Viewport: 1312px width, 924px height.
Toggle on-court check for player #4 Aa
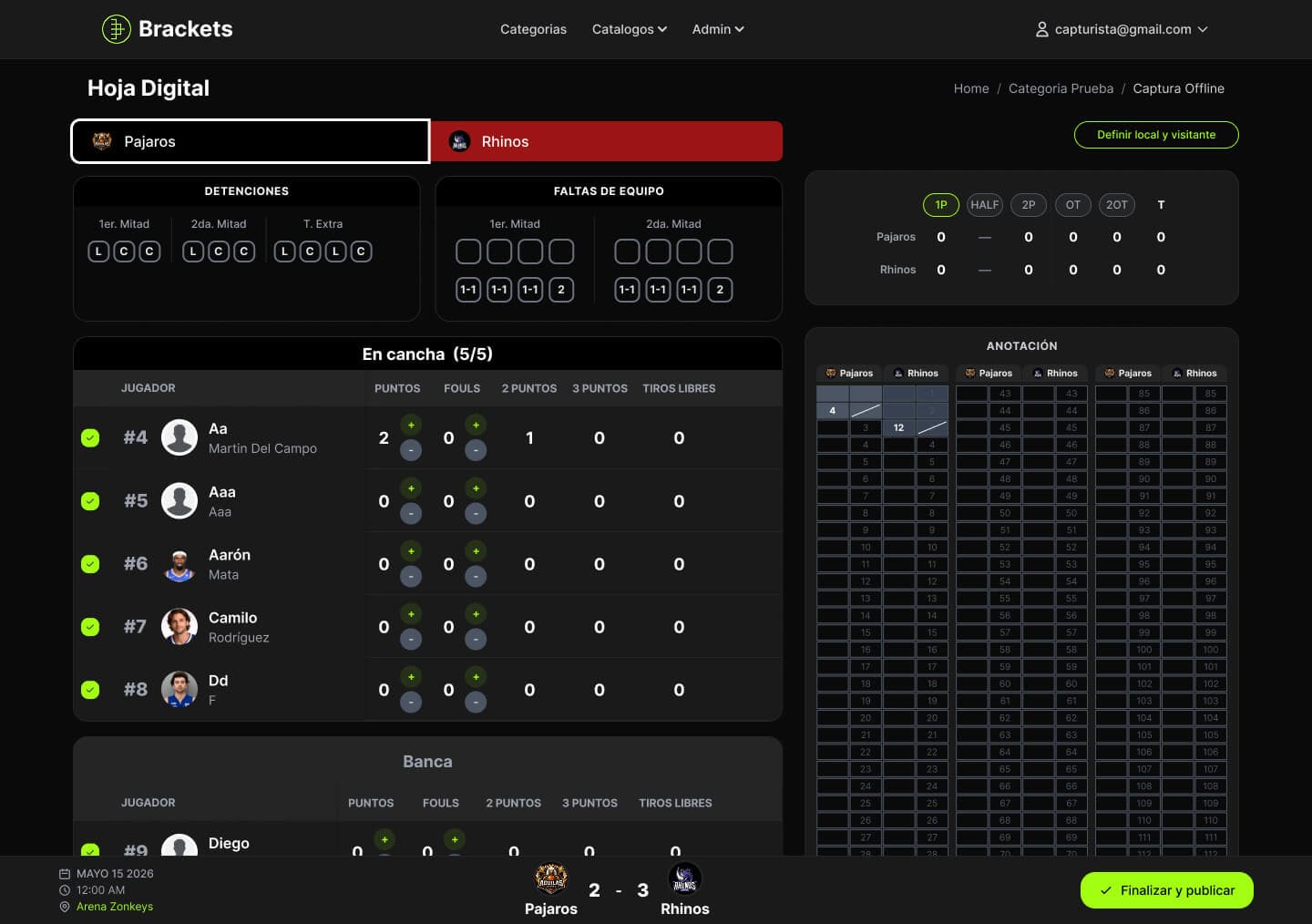point(90,438)
